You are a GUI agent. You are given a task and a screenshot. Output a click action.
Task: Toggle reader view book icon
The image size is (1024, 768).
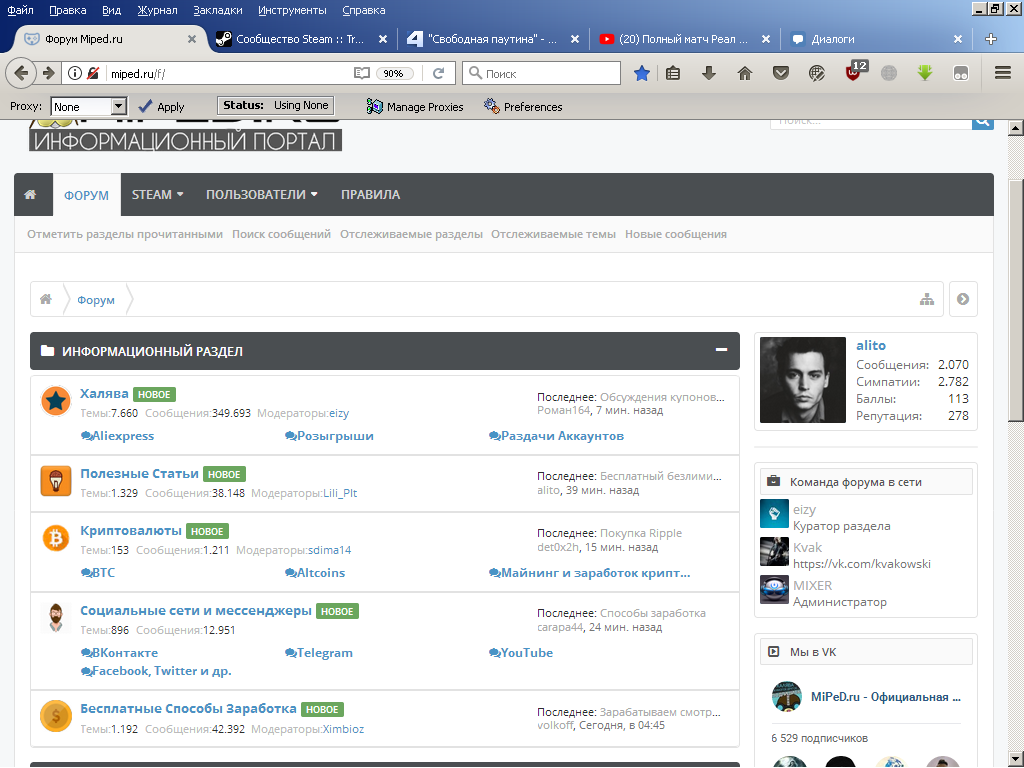(362, 73)
